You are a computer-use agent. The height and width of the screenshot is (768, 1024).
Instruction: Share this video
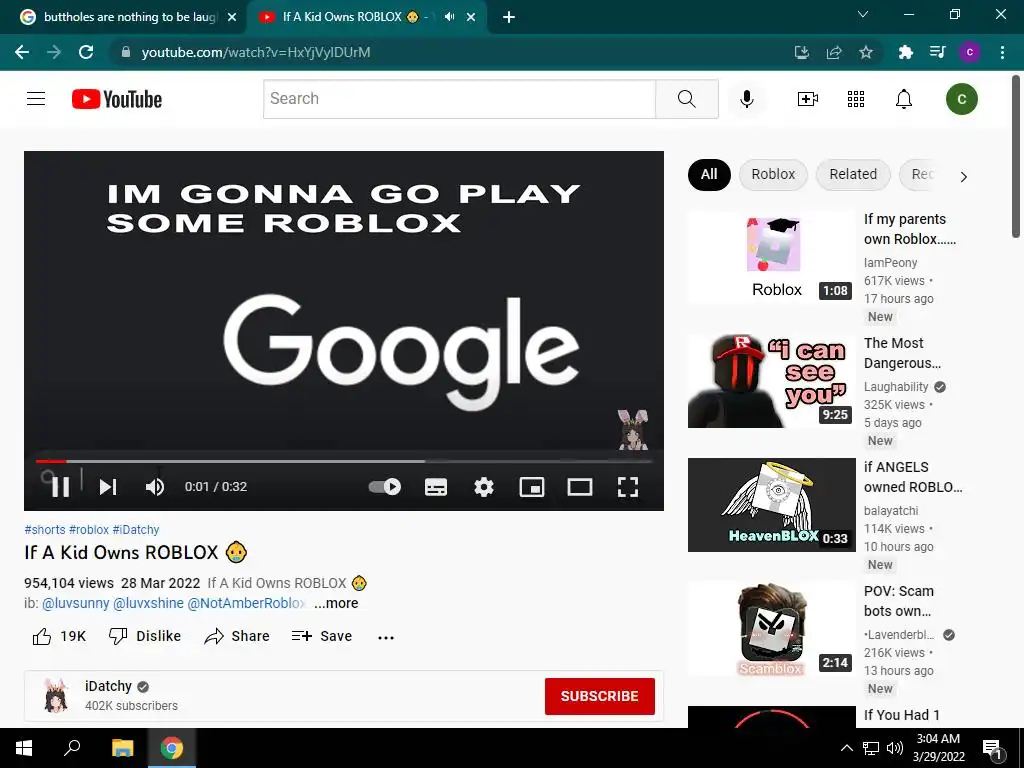pos(236,636)
